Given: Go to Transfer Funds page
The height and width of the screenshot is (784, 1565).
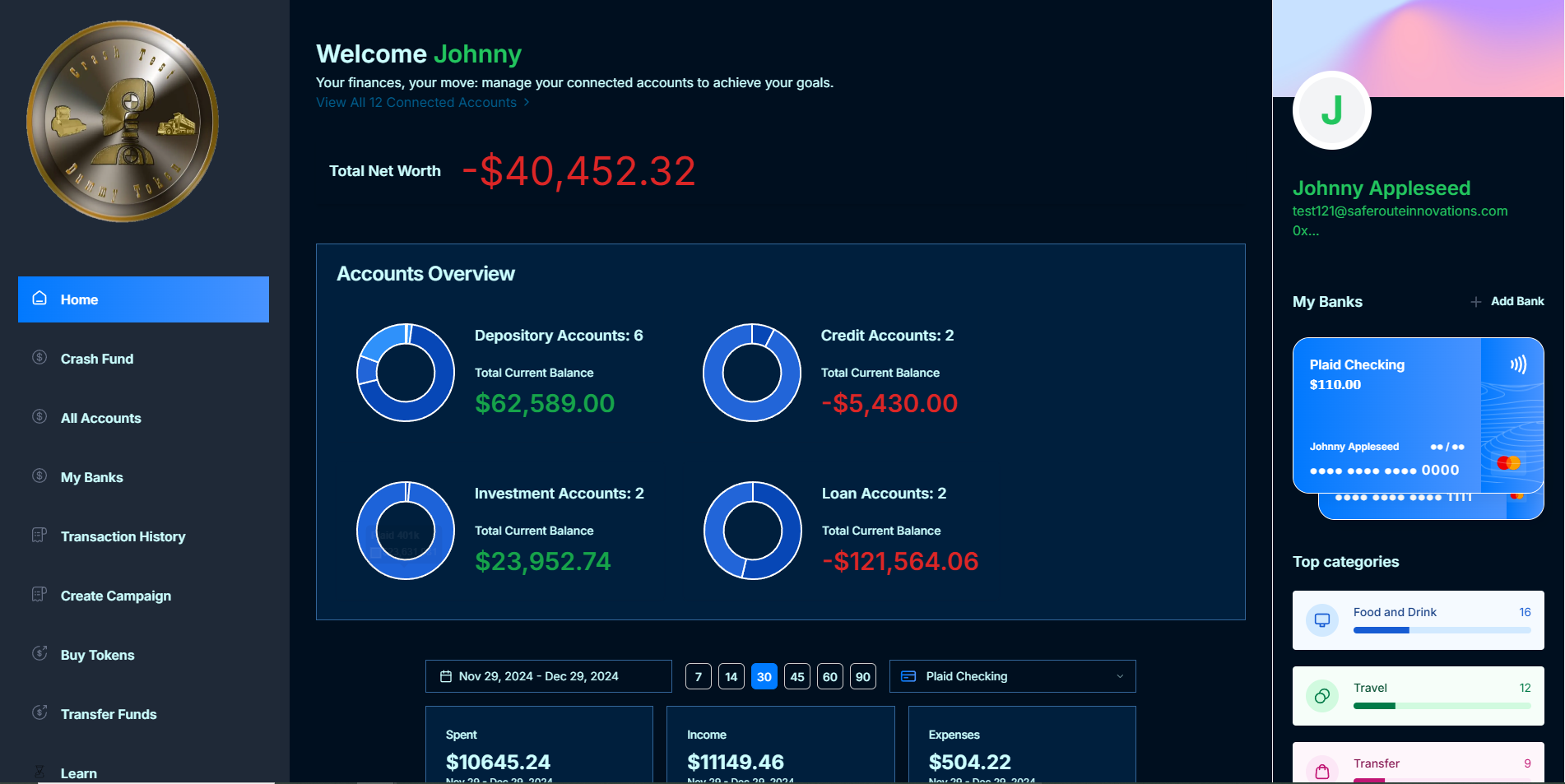Looking at the screenshot, I should point(108,714).
